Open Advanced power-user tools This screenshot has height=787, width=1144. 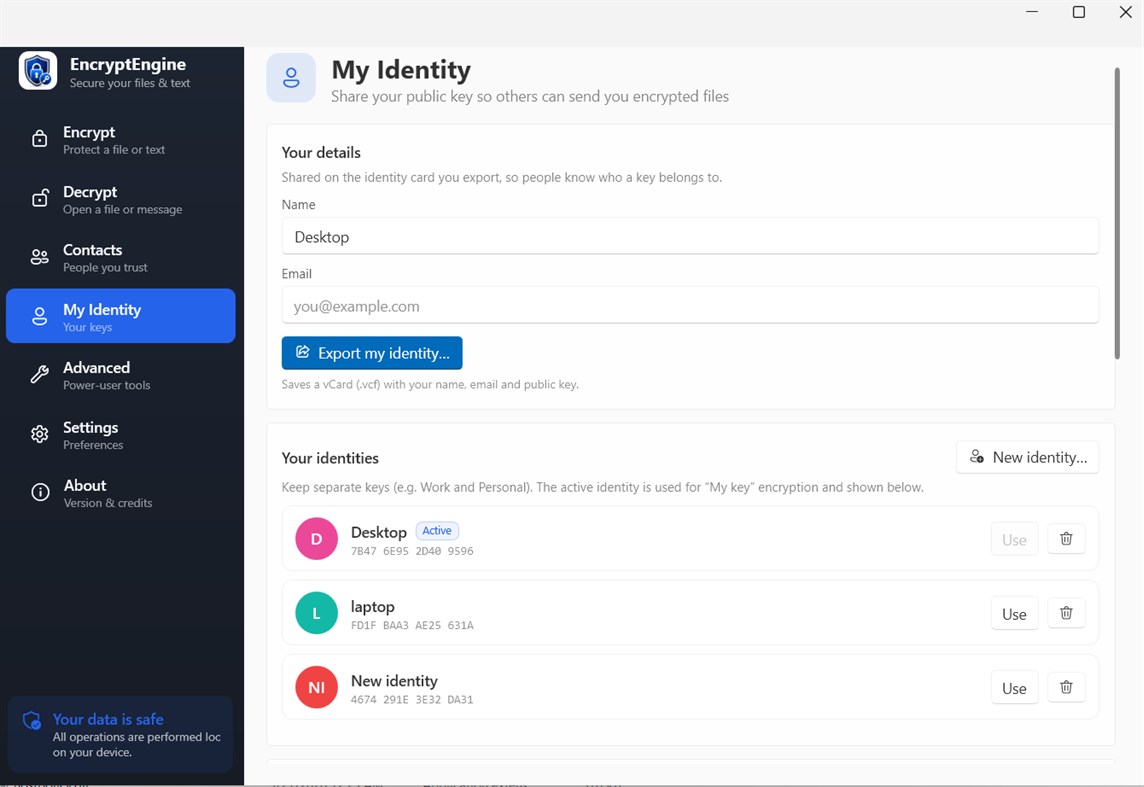coord(120,375)
